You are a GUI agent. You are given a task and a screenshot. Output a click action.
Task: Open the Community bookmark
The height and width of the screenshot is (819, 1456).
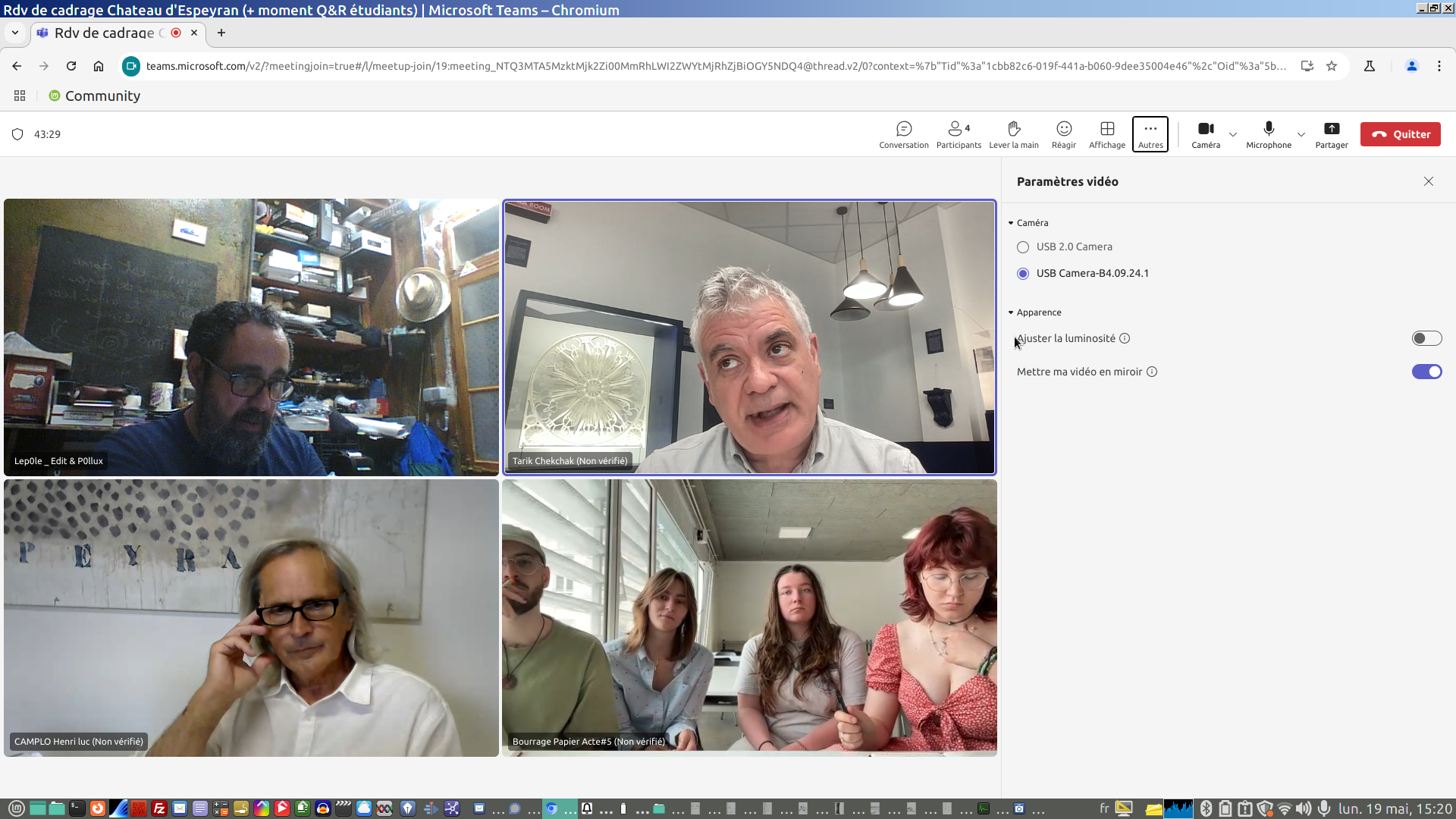tap(95, 96)
